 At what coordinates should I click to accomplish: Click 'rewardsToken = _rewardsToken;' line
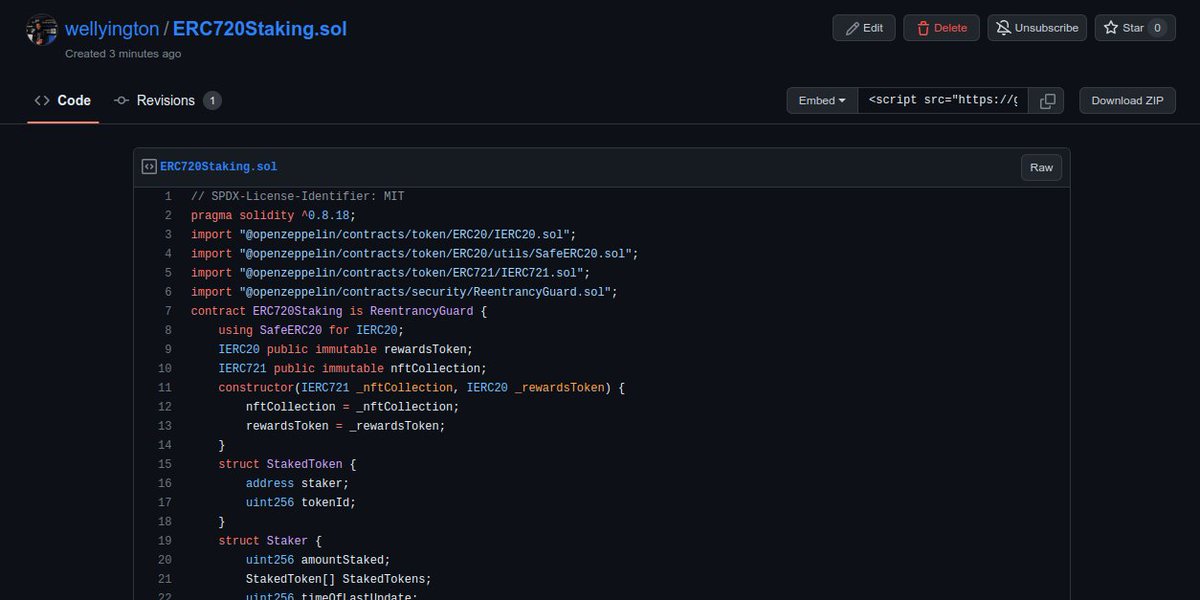pyautogui.click(x=345, y=425)
